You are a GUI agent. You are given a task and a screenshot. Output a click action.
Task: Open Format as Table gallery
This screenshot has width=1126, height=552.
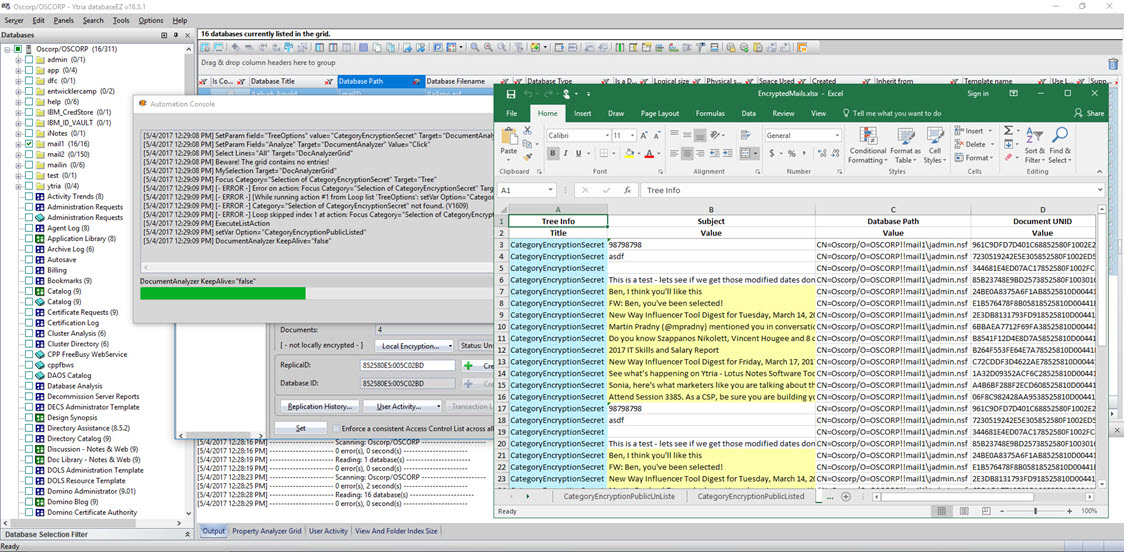tap(905, 145)
